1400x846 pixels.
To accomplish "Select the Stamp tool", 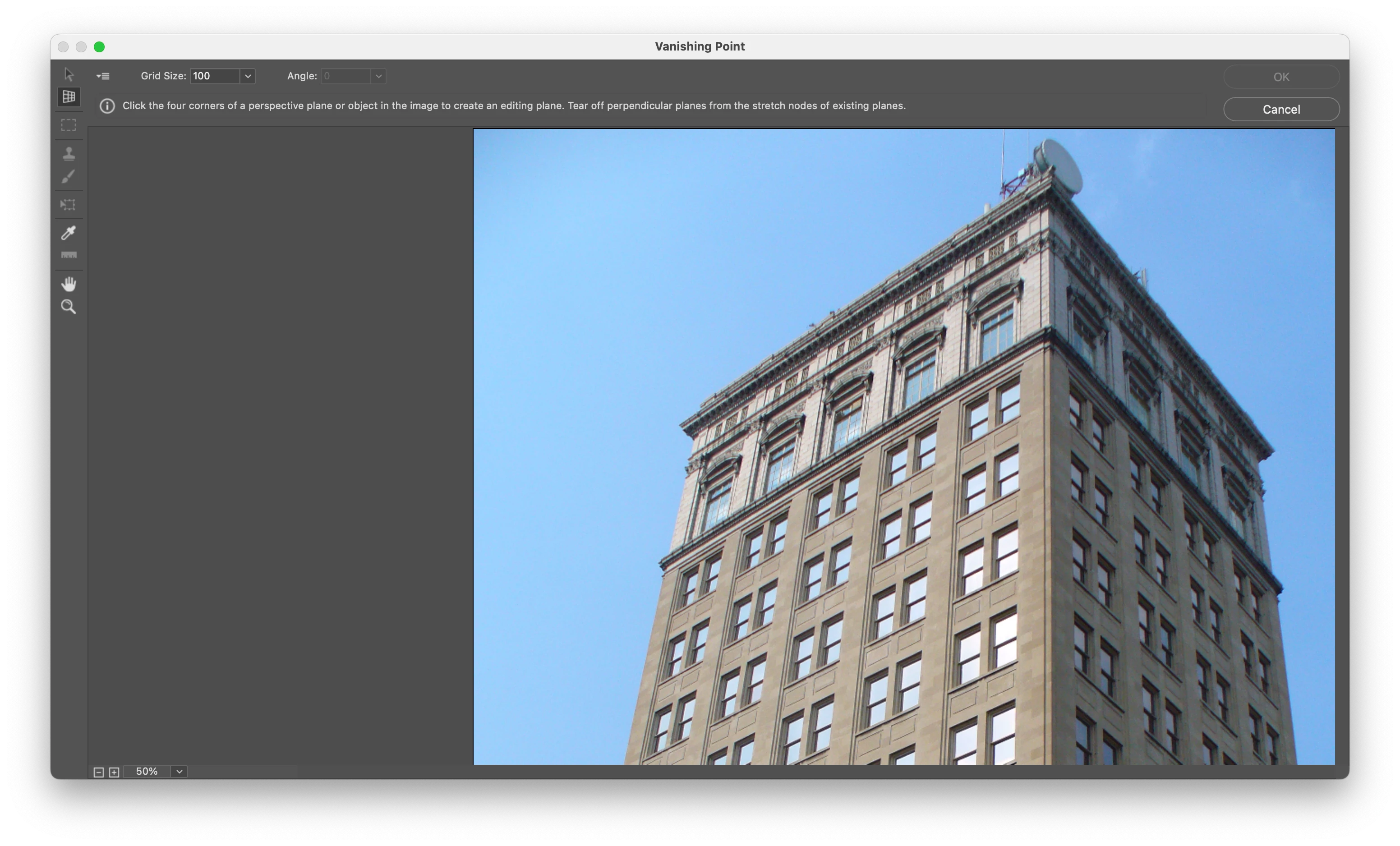I will [69, 153].
